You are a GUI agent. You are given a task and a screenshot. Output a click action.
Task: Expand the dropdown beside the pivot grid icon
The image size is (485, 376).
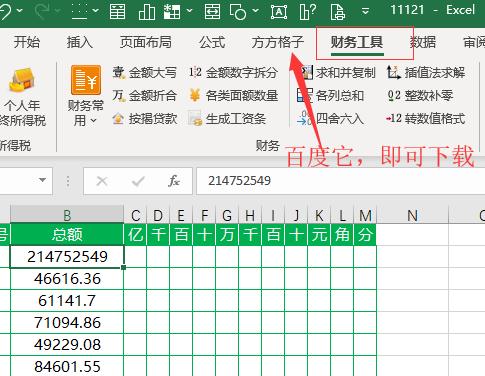(x=189, y=11)
